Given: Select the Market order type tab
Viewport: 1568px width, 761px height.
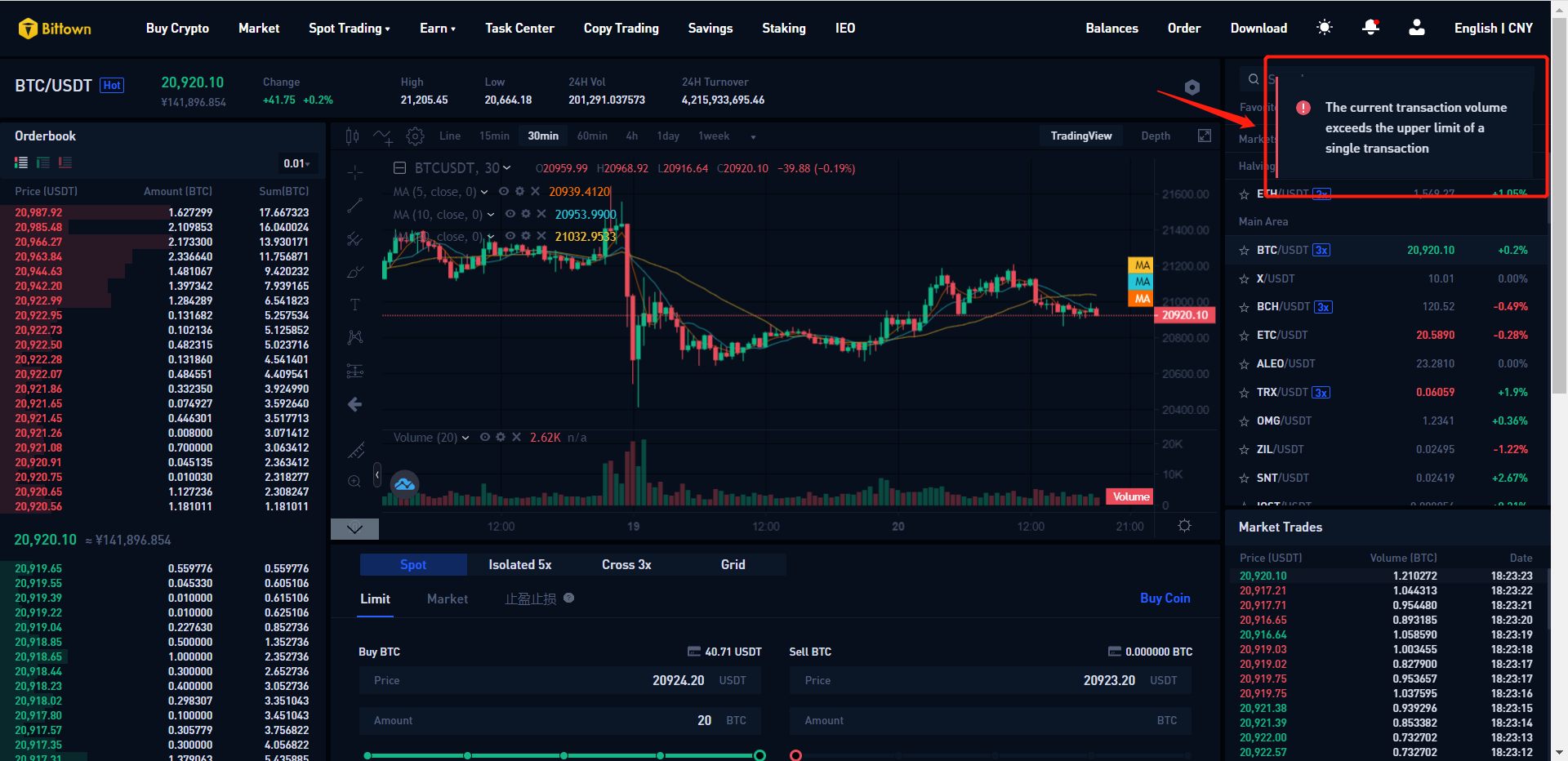Looking at the screenshot, I should pos(448,599).
